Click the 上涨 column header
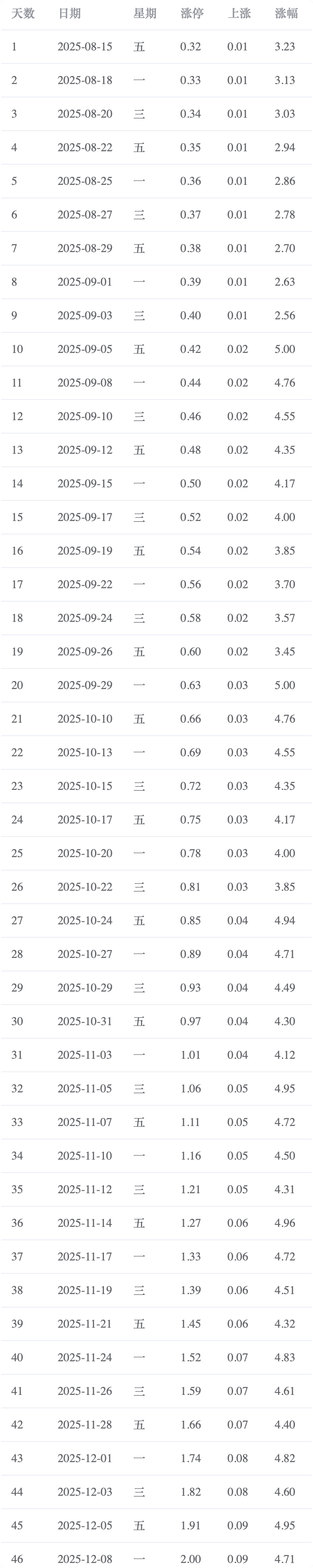The image size is (313, 1568). pyautogui.click(x=239, y=13)
